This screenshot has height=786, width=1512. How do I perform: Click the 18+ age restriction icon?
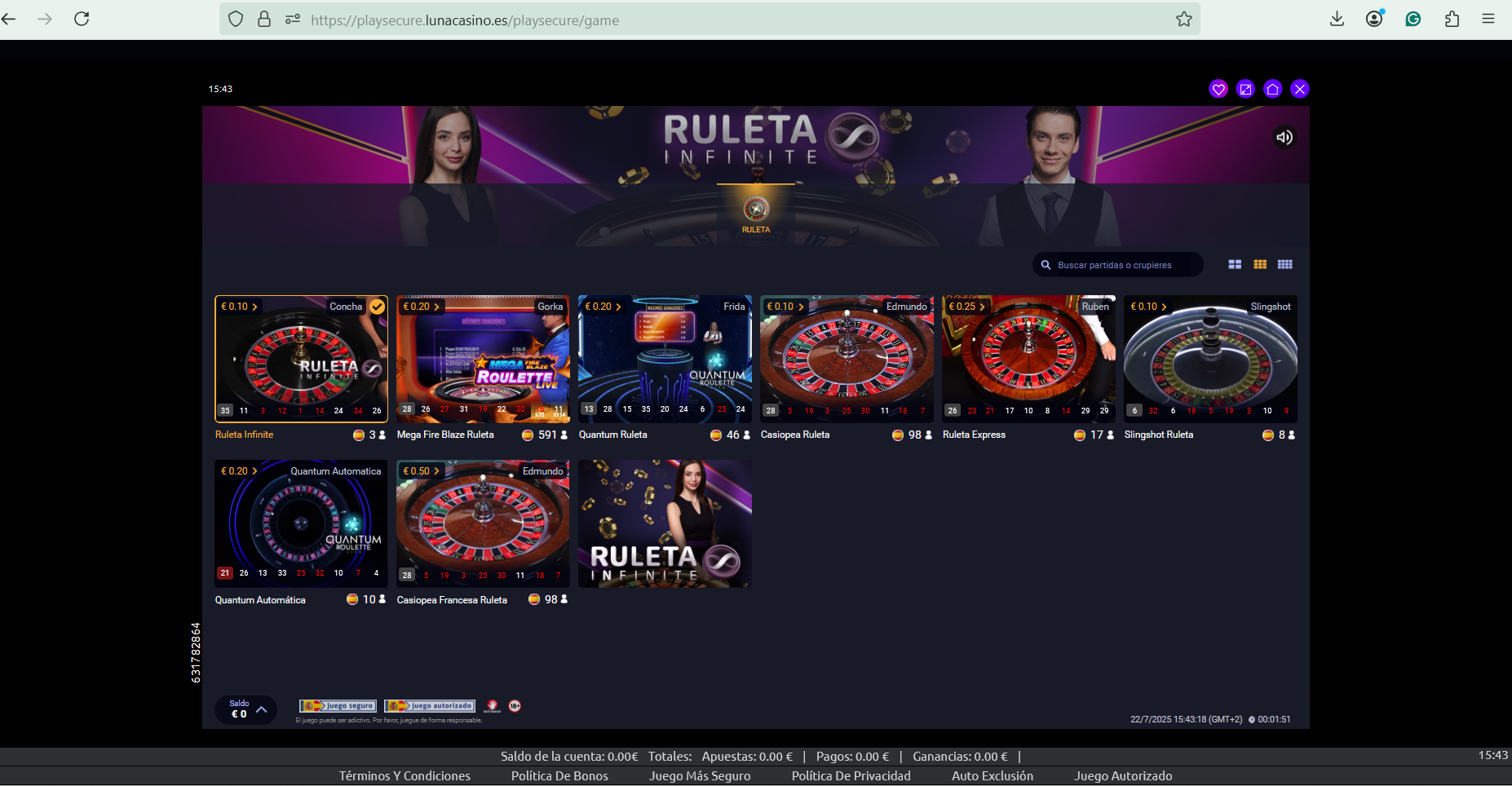click(515, 706)
